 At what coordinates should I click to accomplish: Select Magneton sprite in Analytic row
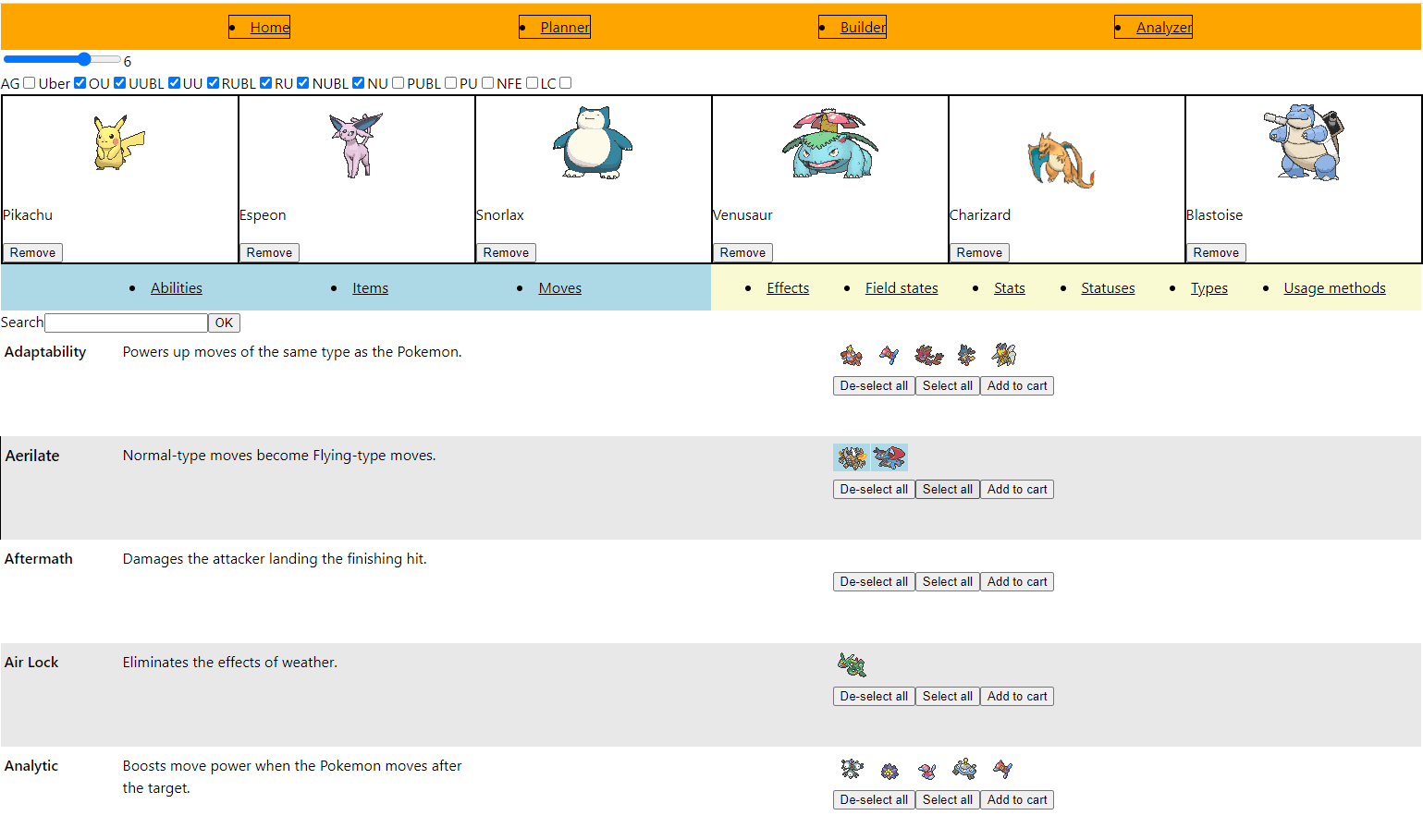(x=852, y=769)
